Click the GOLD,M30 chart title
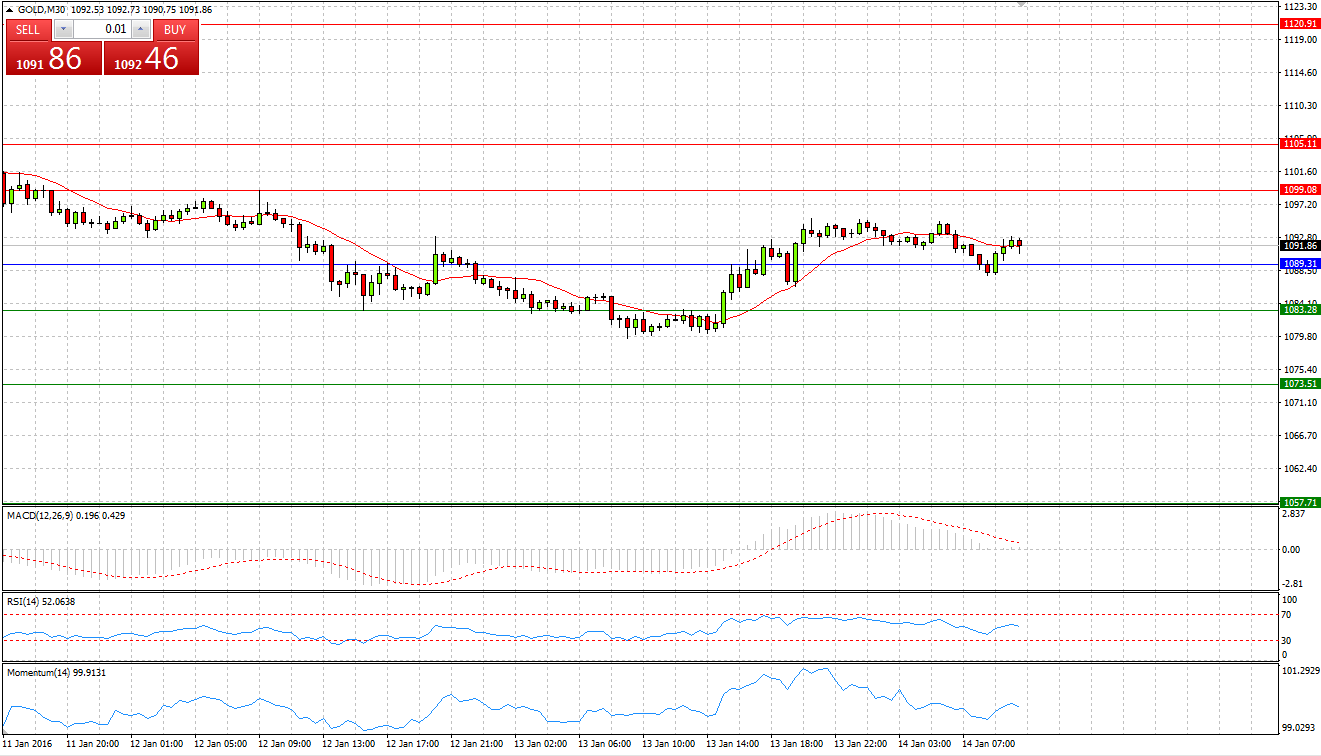This screenshot has height=756, width=1321. click(41, 9)
